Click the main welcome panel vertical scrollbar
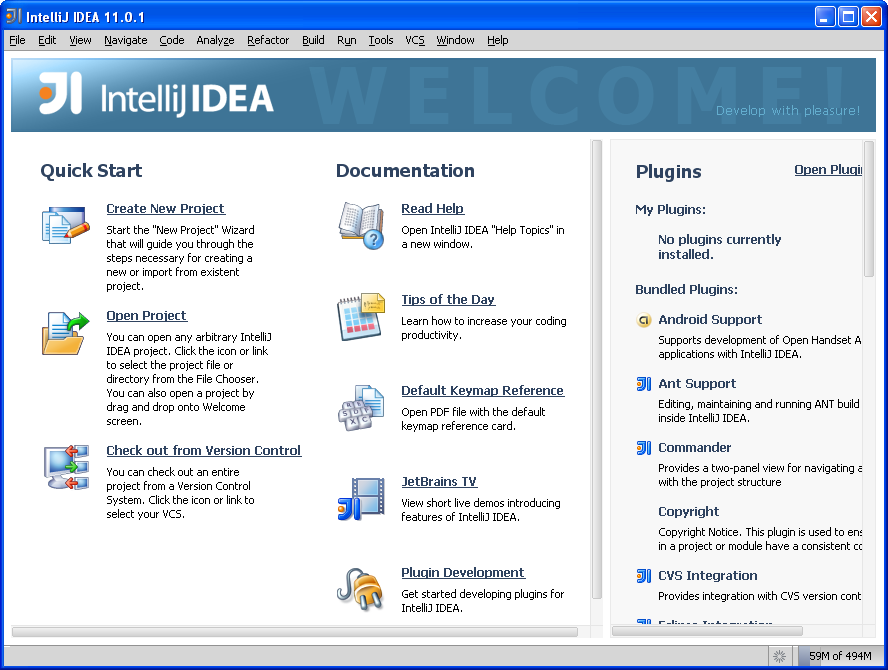Screen dimensions: 888x670 (596, 369)
